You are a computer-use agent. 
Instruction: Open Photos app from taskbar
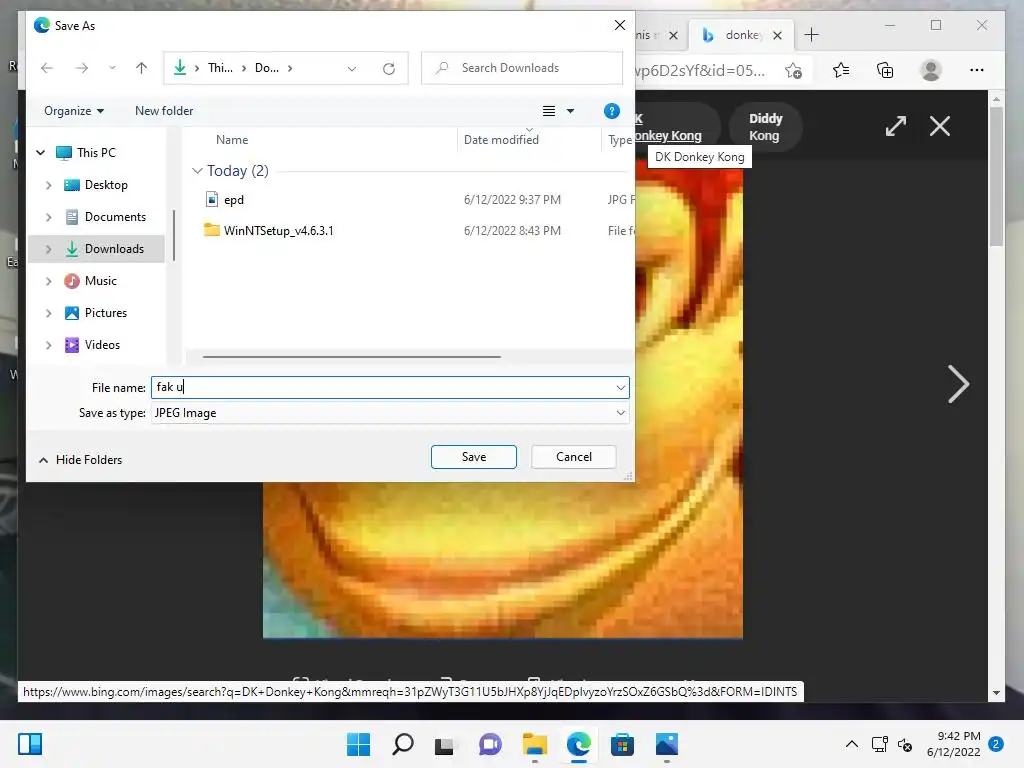click(667, 744)
